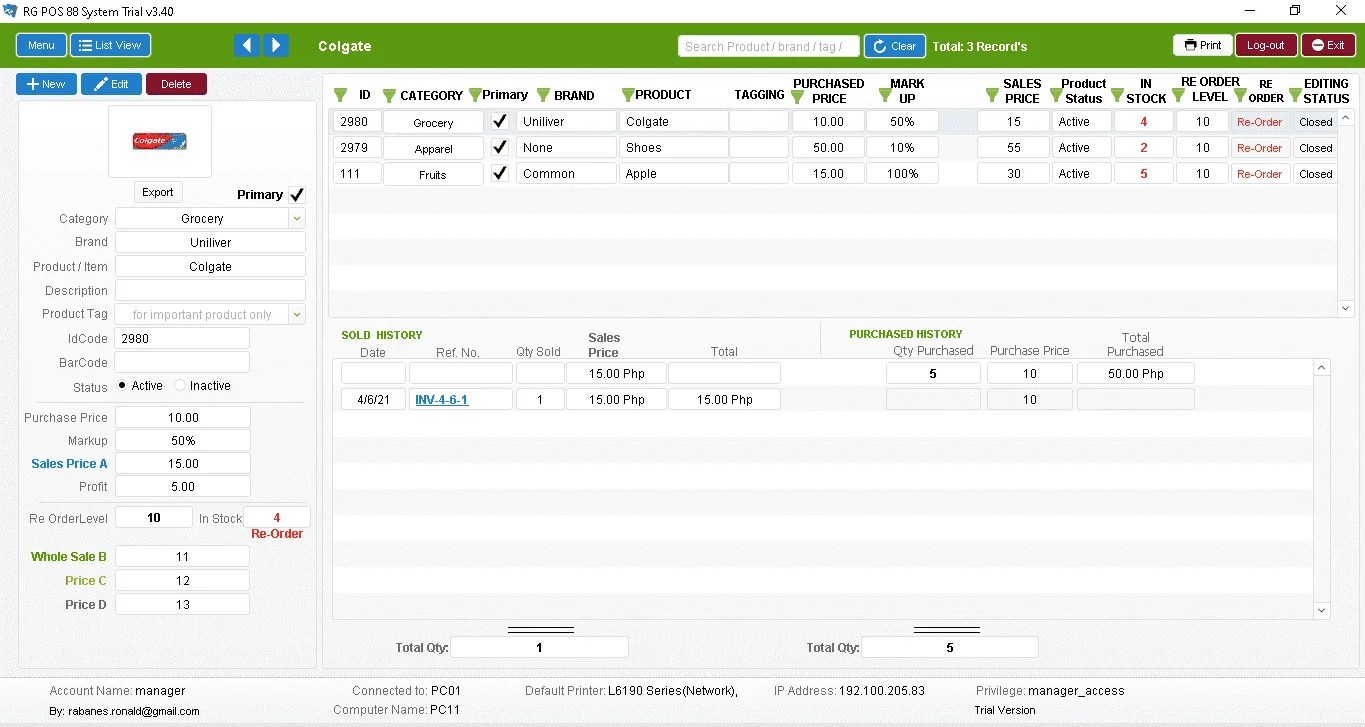Open the Product Tag dropdown
Screen dimensions: 1365x727
[297, 314]
